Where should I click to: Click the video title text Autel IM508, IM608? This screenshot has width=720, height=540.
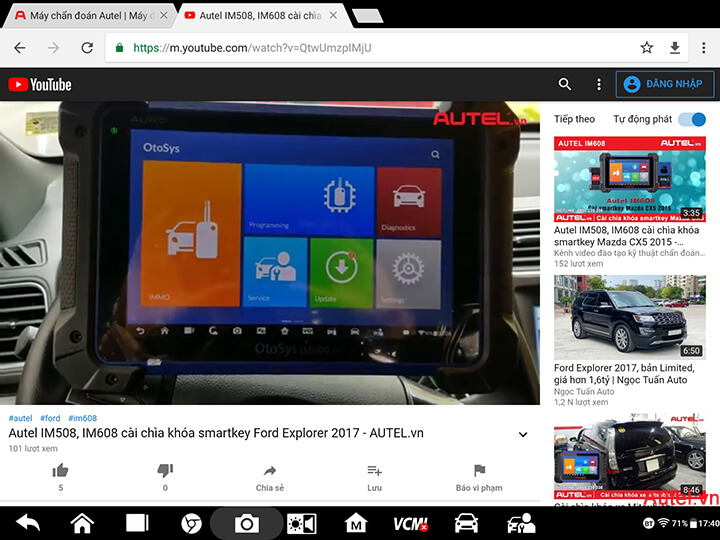216,433
